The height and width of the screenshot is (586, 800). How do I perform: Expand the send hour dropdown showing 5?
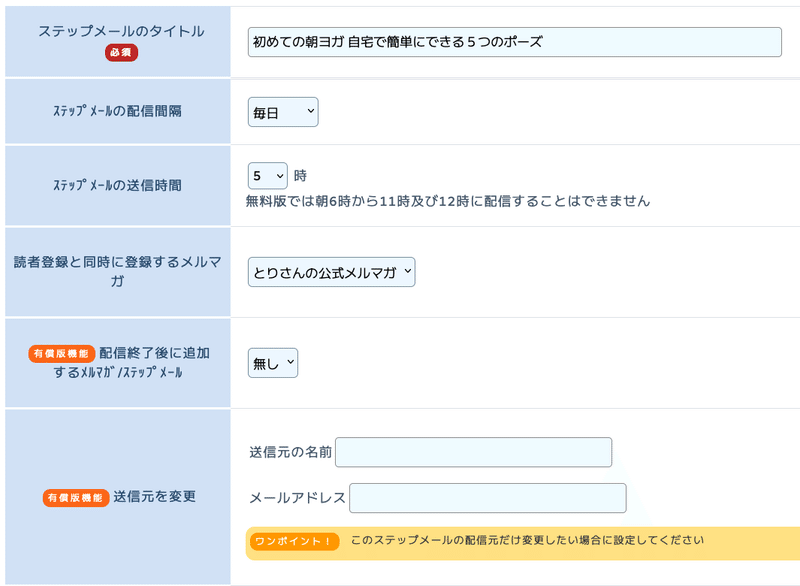click(x=267, y=176)
